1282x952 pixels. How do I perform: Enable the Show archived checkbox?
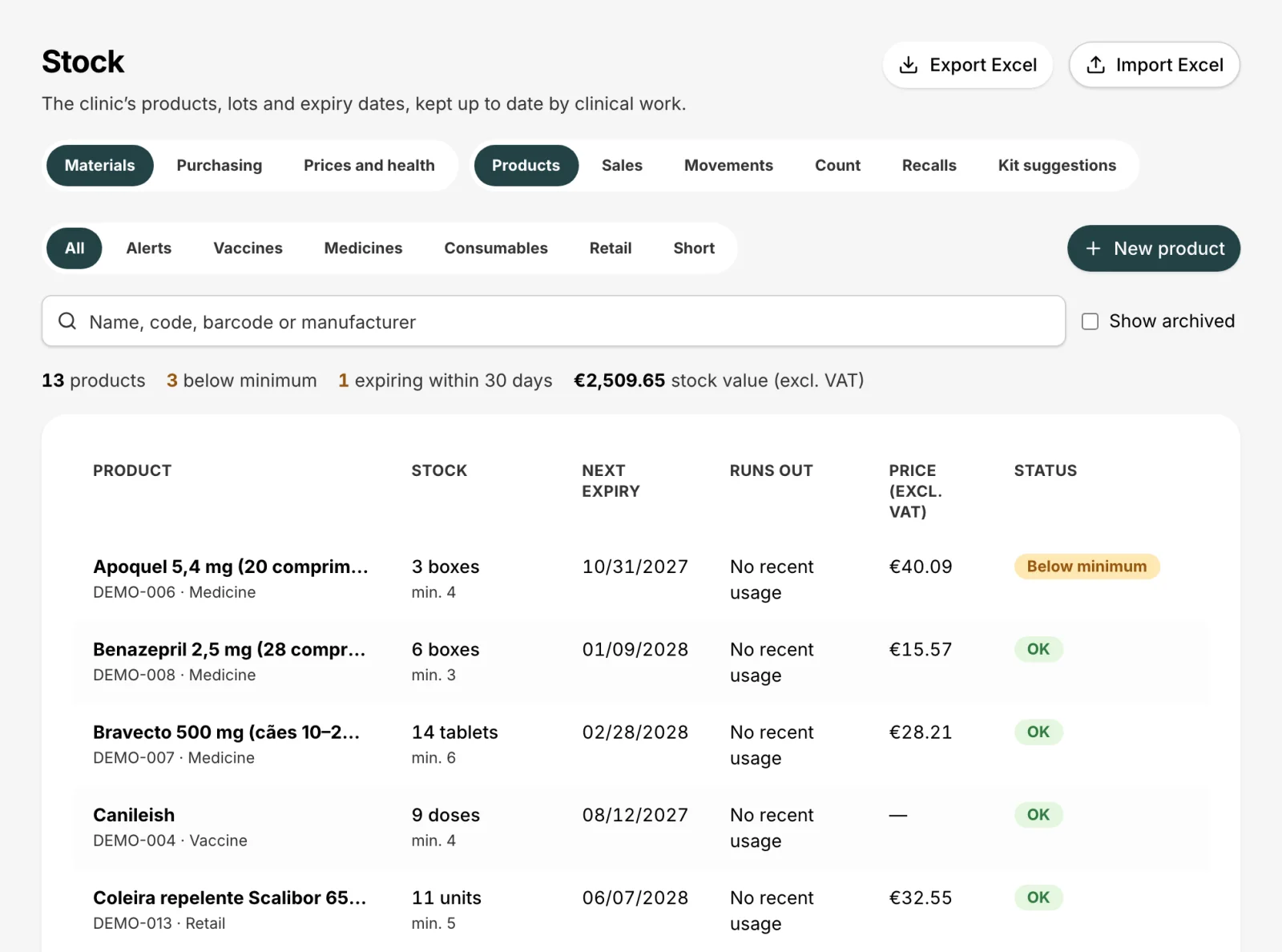1090,321
